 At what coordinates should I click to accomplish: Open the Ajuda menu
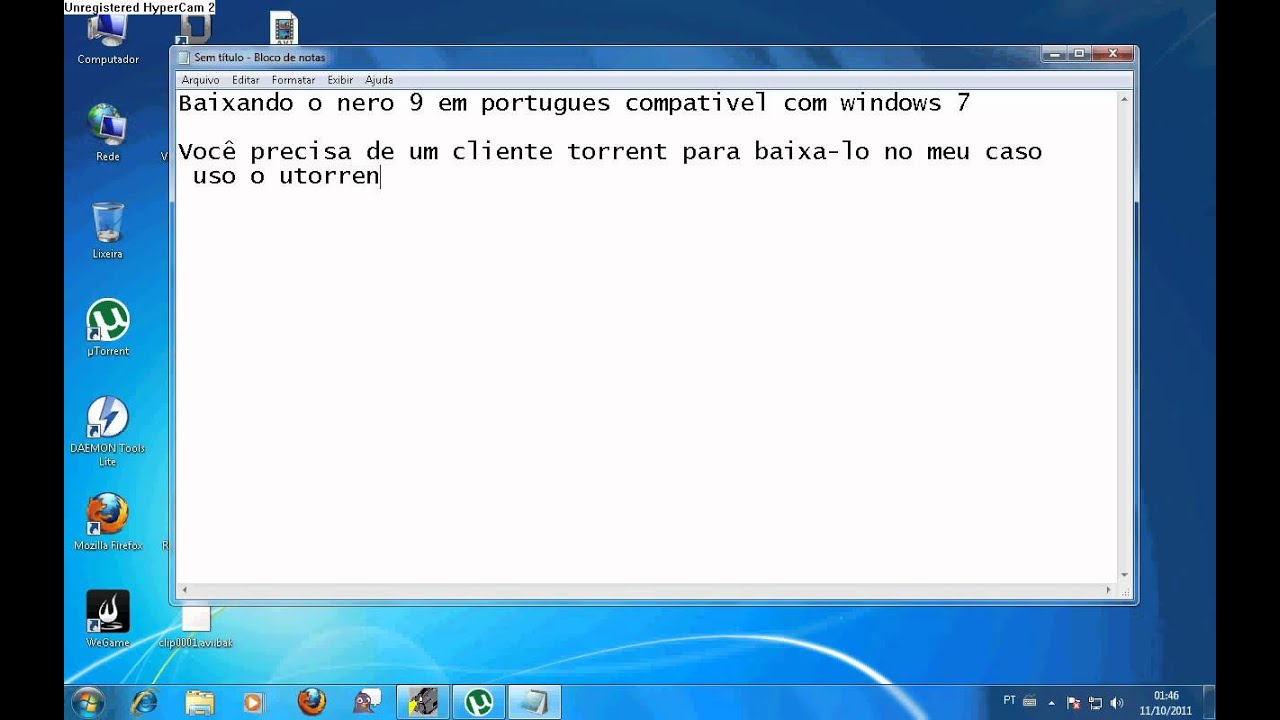click(379, 80)
